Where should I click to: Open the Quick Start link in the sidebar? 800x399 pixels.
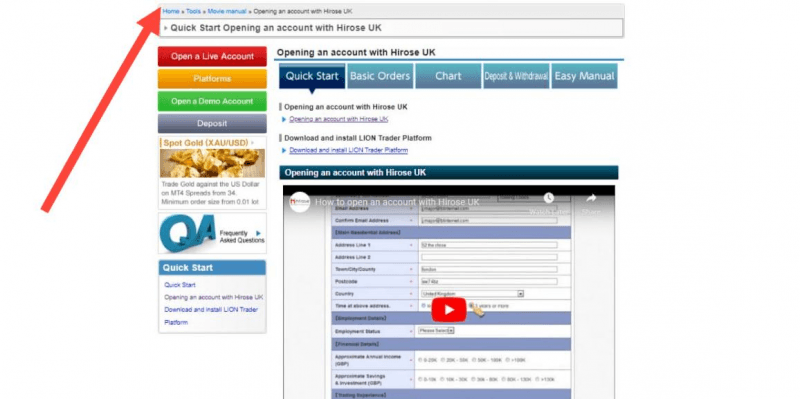point(180,285)
